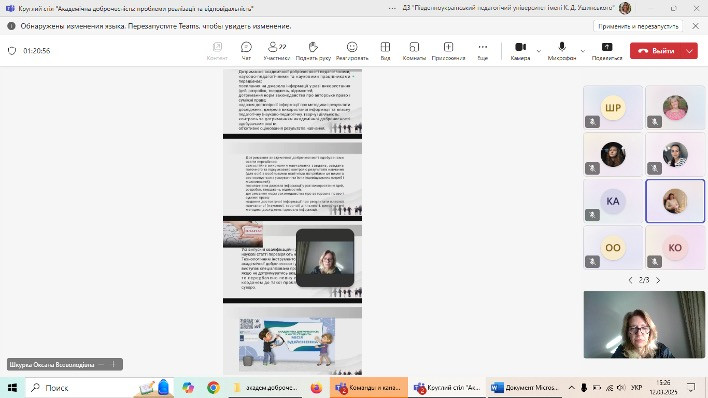
Task: Open the Apps panel
Action: (448, 51)
